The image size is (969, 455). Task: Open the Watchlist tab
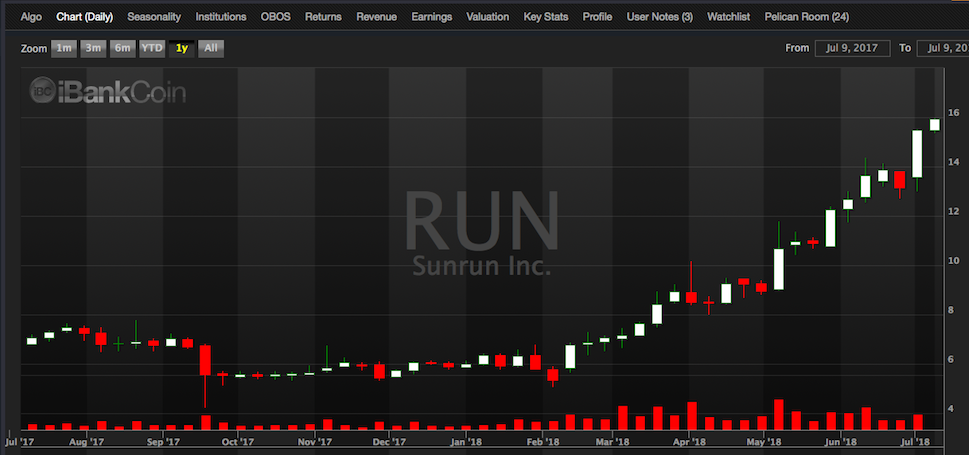click(729, 17)
